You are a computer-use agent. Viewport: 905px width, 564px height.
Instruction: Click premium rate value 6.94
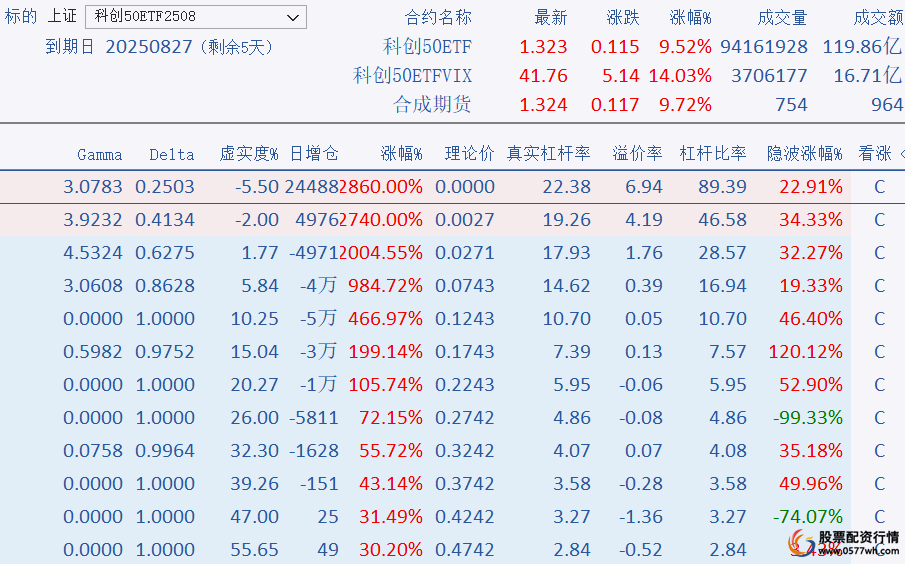click(x=644, y=187)
